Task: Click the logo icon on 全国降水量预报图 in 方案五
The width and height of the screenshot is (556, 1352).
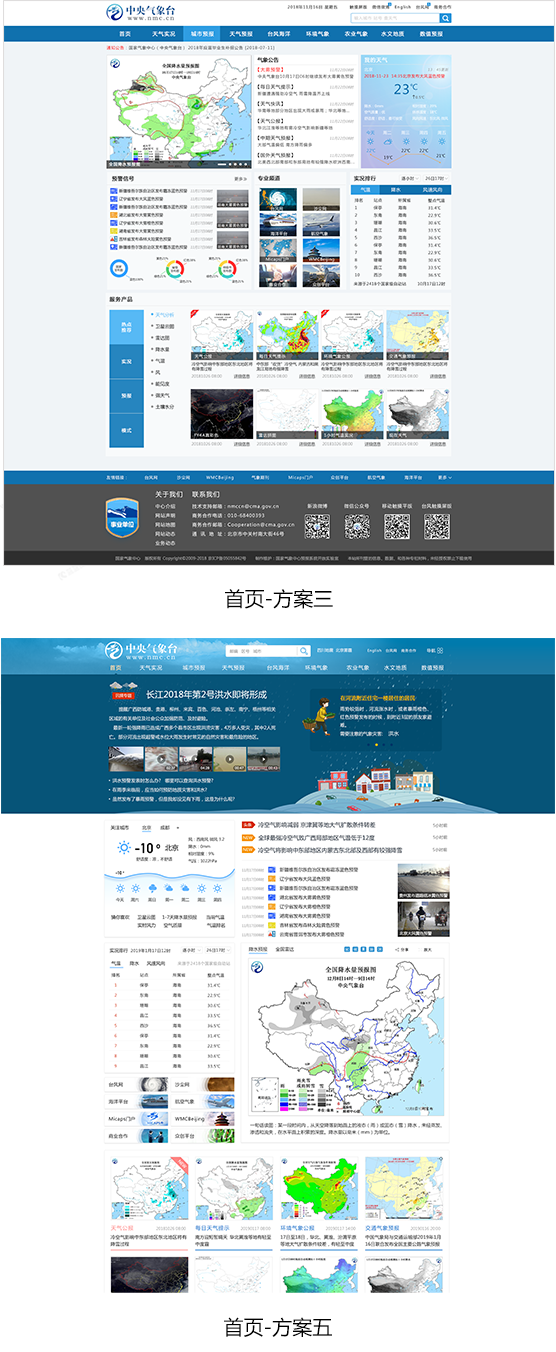Action: (x=257, y=969)
